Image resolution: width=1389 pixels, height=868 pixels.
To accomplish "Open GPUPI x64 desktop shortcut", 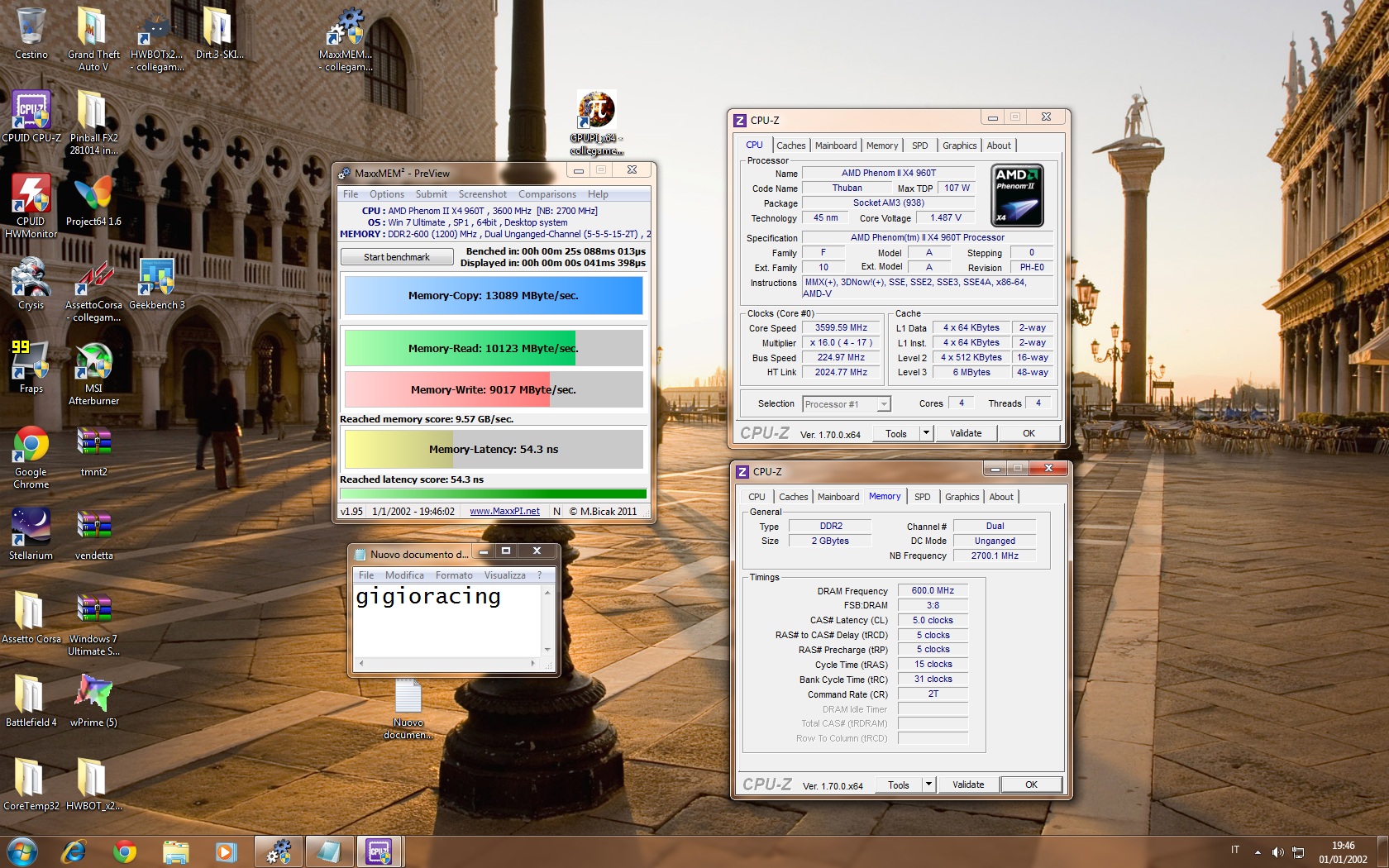I will (x=596, y=122).
